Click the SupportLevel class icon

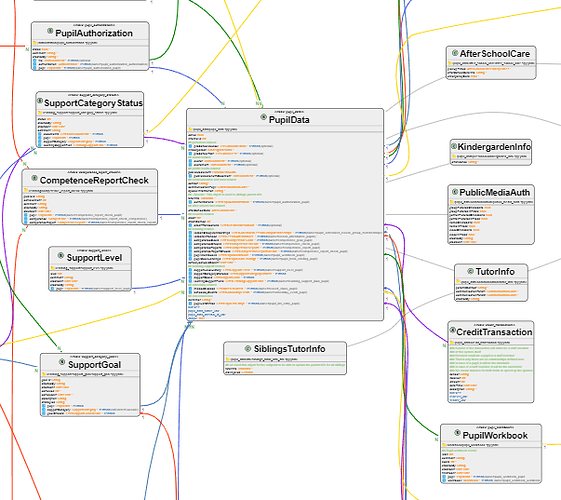point(61,255)
